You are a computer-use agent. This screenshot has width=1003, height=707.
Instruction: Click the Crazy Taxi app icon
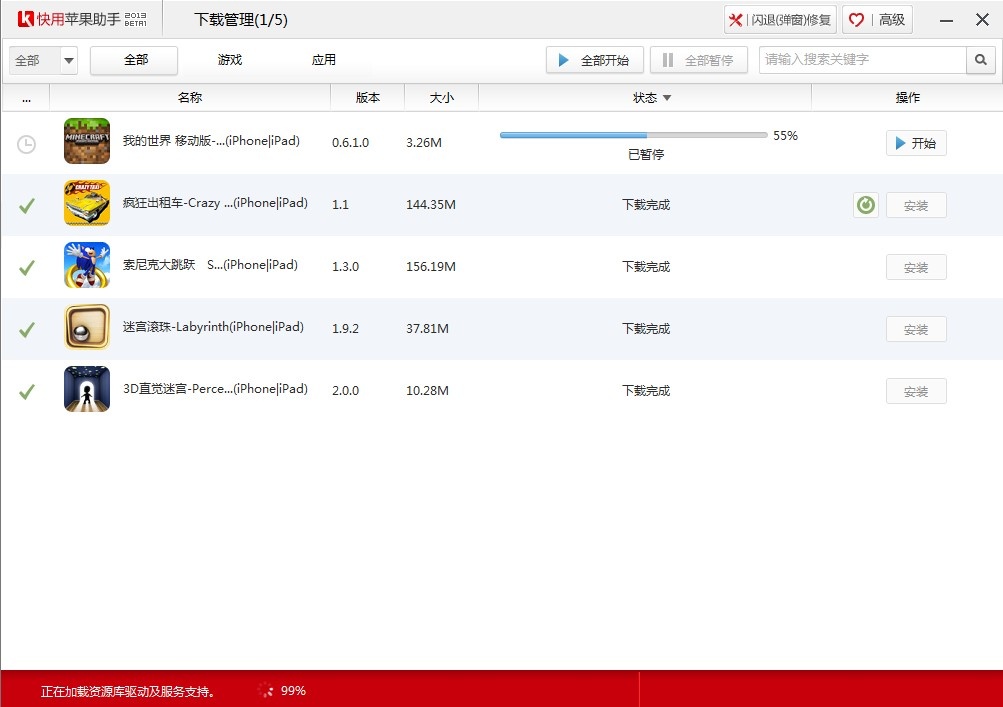coord(87,203)
